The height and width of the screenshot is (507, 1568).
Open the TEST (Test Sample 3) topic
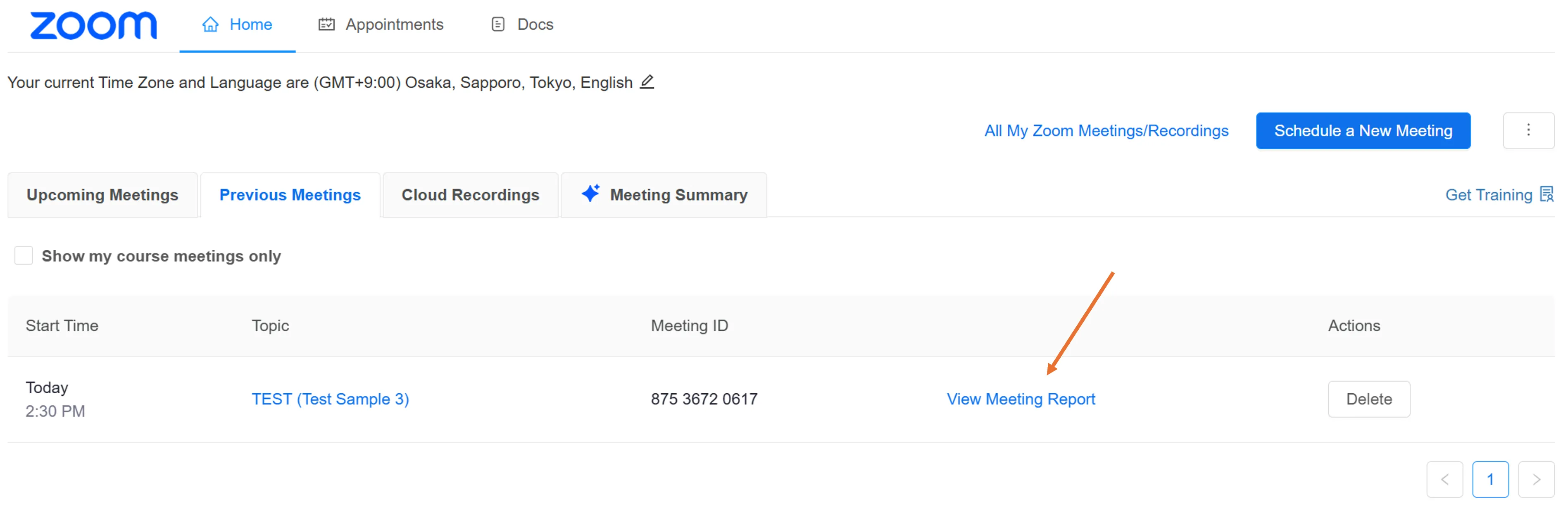pyautogui.click(x=330, y=399)
